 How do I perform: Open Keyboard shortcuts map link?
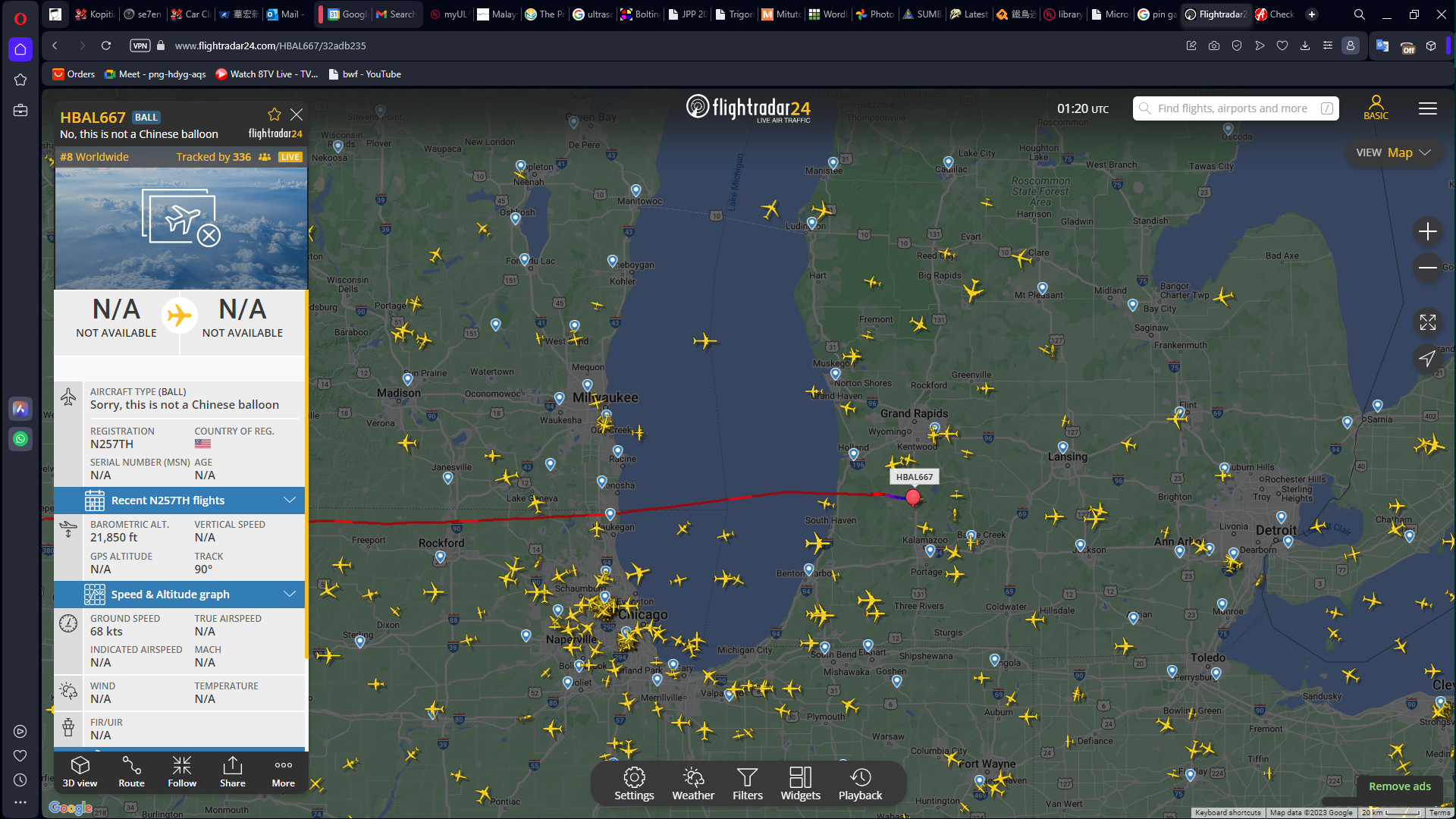coord(1228,813)
